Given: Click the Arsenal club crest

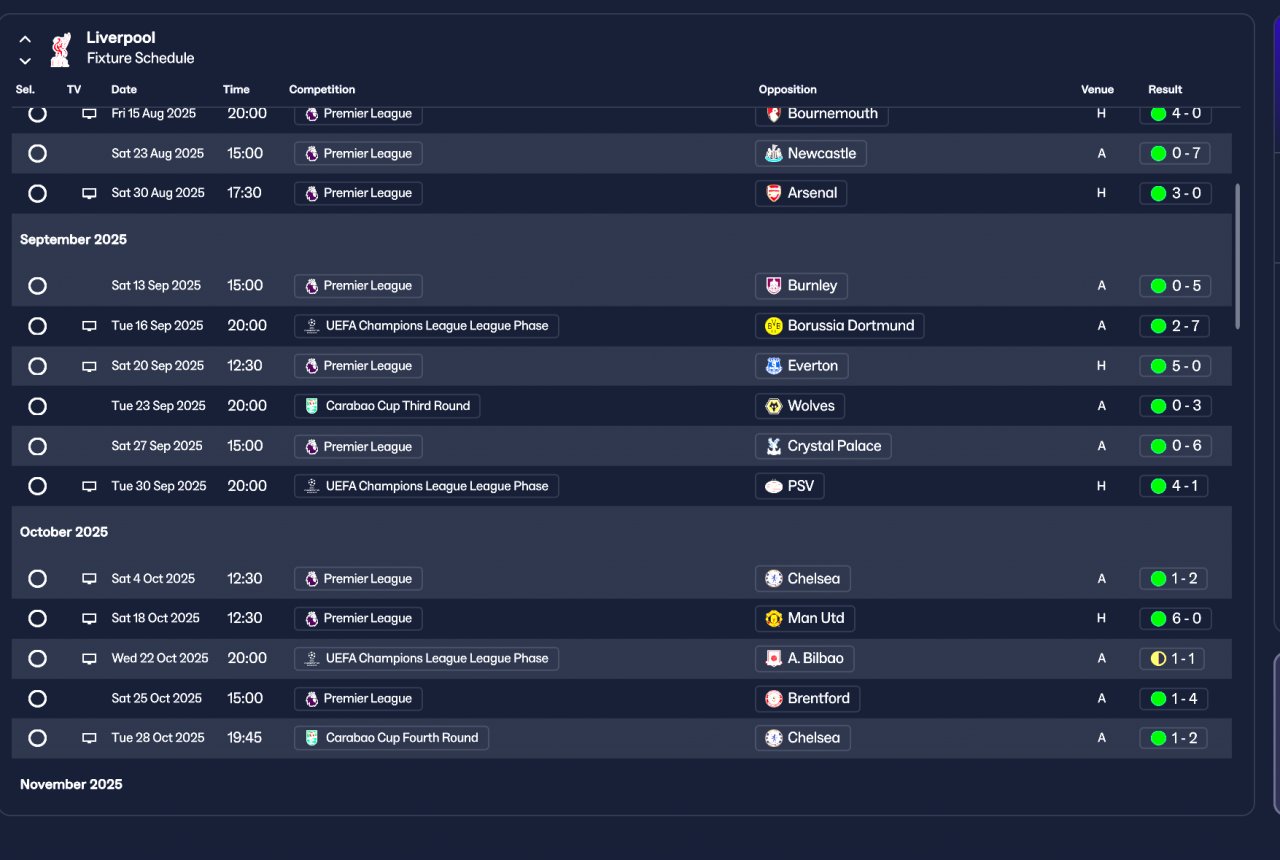Looking at the screenshot, I should click(x=773, y=193).
